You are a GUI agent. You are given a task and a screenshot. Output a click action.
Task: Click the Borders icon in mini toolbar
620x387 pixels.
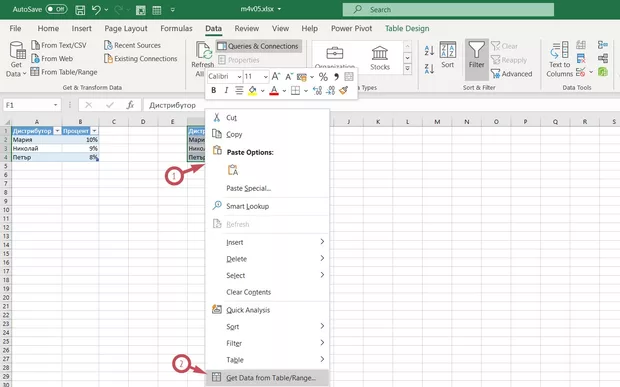coord(295,91)
